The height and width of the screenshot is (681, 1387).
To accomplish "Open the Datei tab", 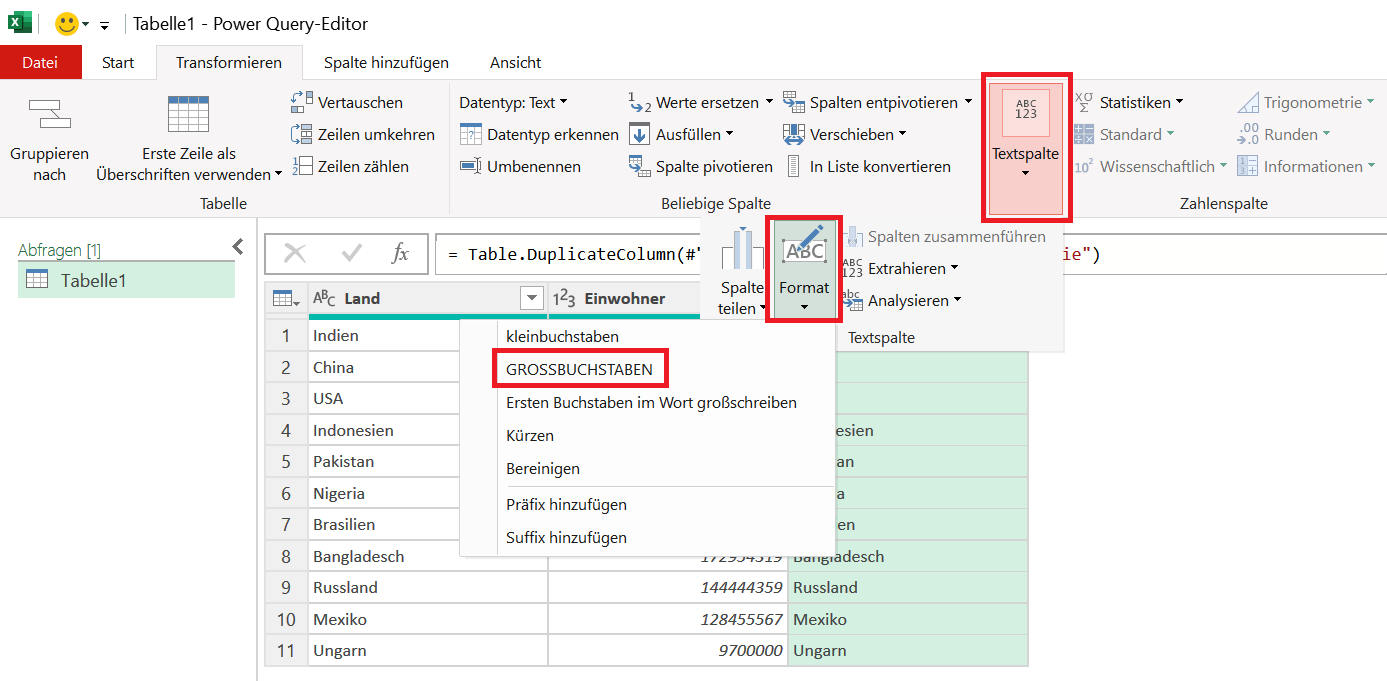I will [x=40, y=62].
